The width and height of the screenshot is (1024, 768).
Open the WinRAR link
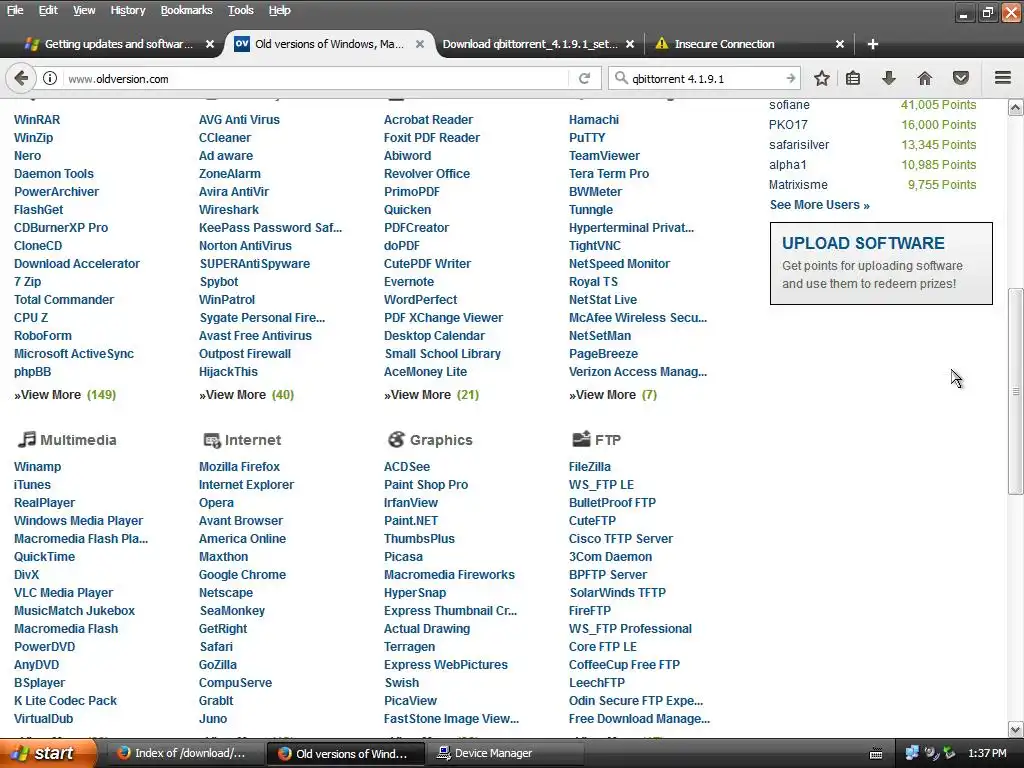37,120
